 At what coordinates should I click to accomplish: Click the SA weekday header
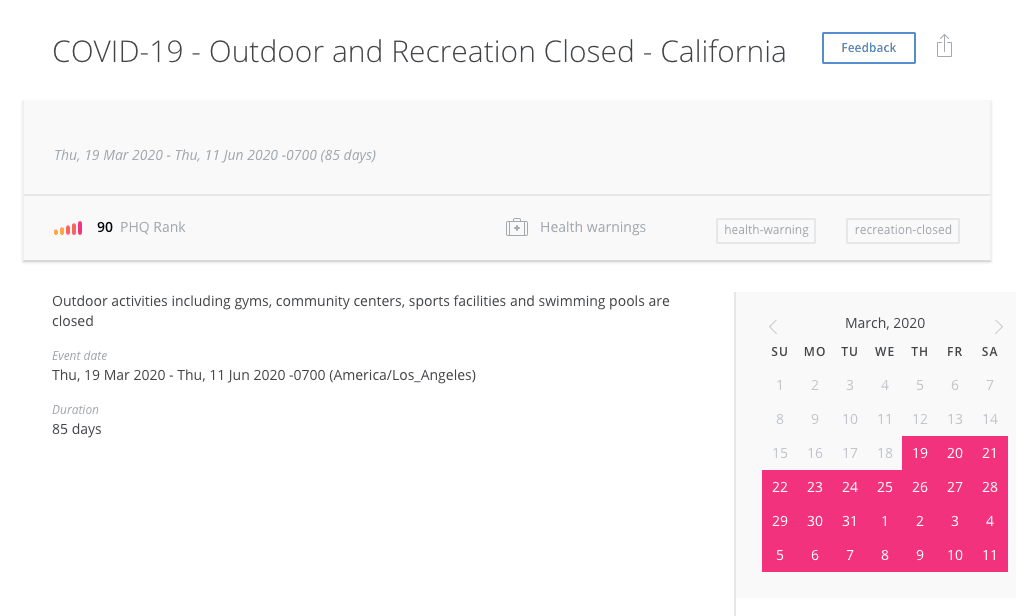click(x=989, y=351)
